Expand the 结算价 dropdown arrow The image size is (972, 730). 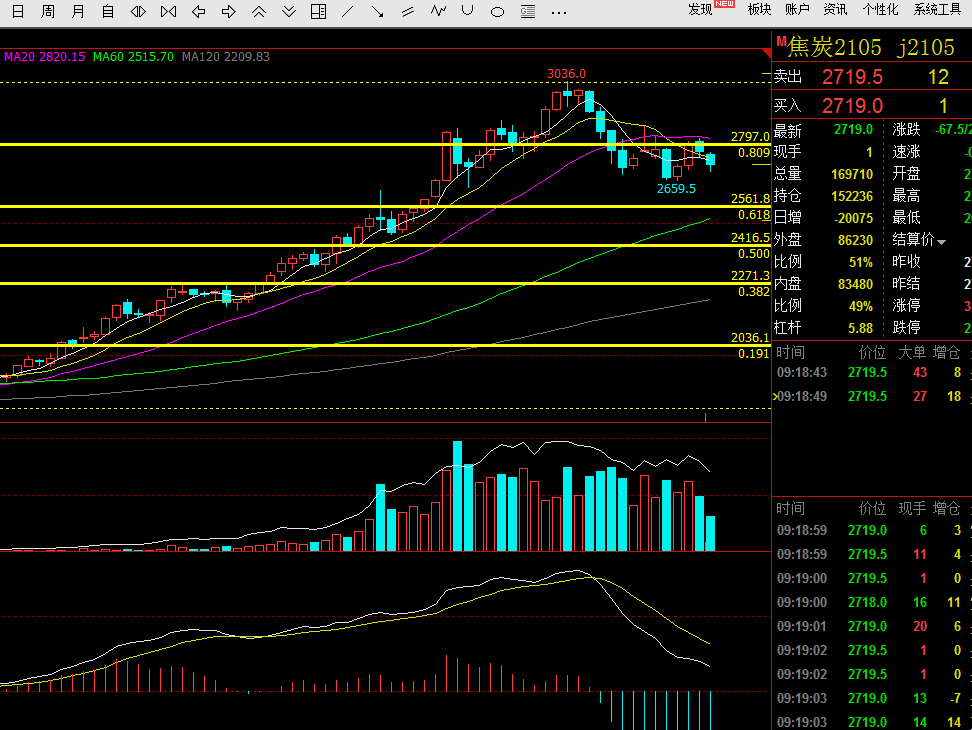tap(942, 242)
